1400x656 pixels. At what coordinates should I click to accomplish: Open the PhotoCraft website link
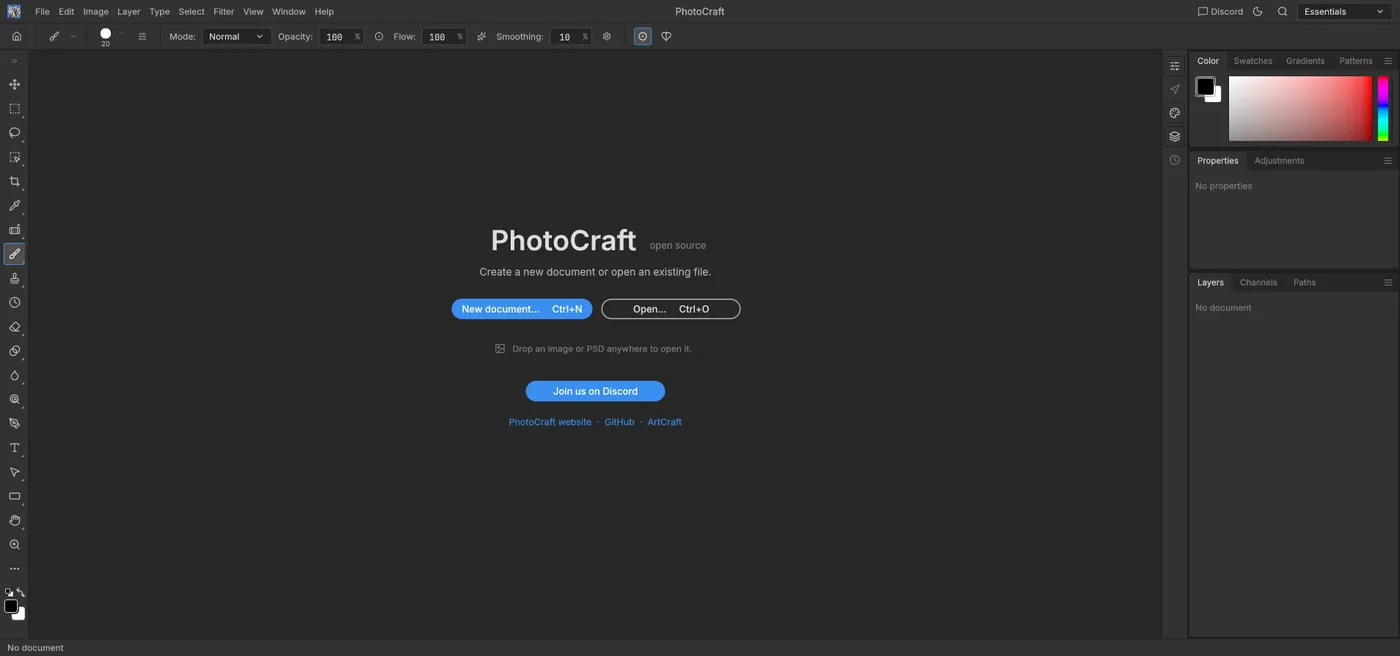[x=550, y=422]
